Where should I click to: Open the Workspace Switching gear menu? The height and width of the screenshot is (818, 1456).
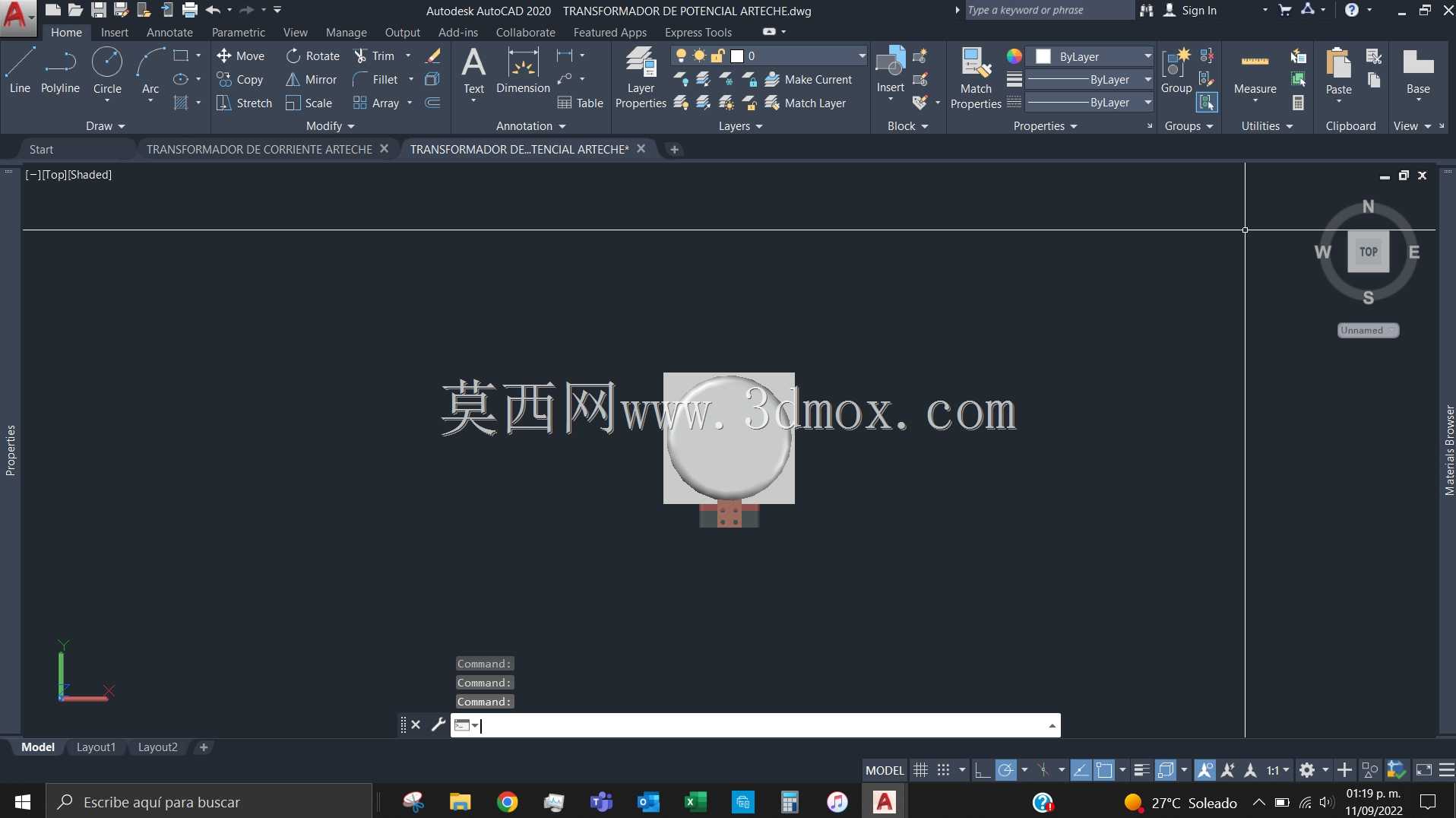pos(1307,770)
